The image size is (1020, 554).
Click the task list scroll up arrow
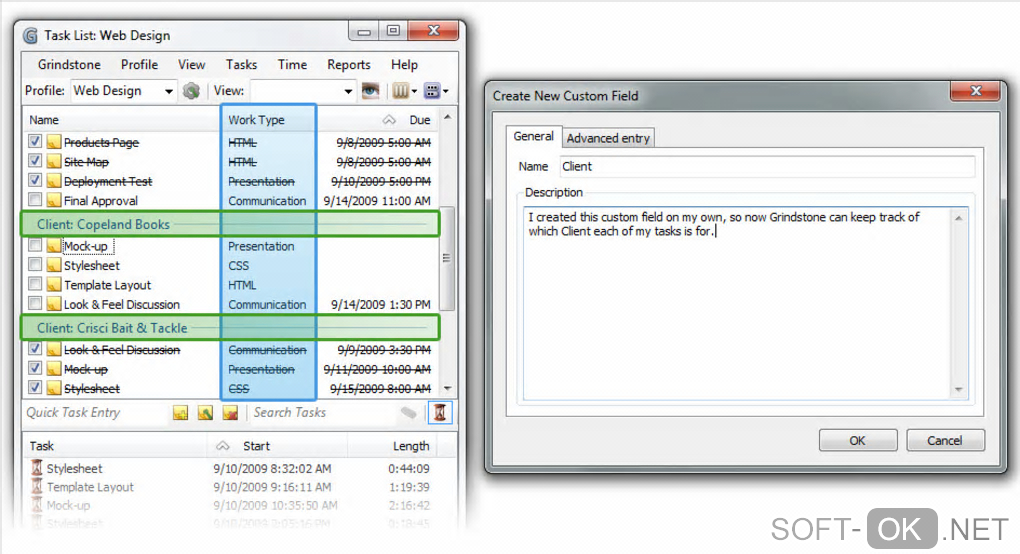tap(447, 118)
